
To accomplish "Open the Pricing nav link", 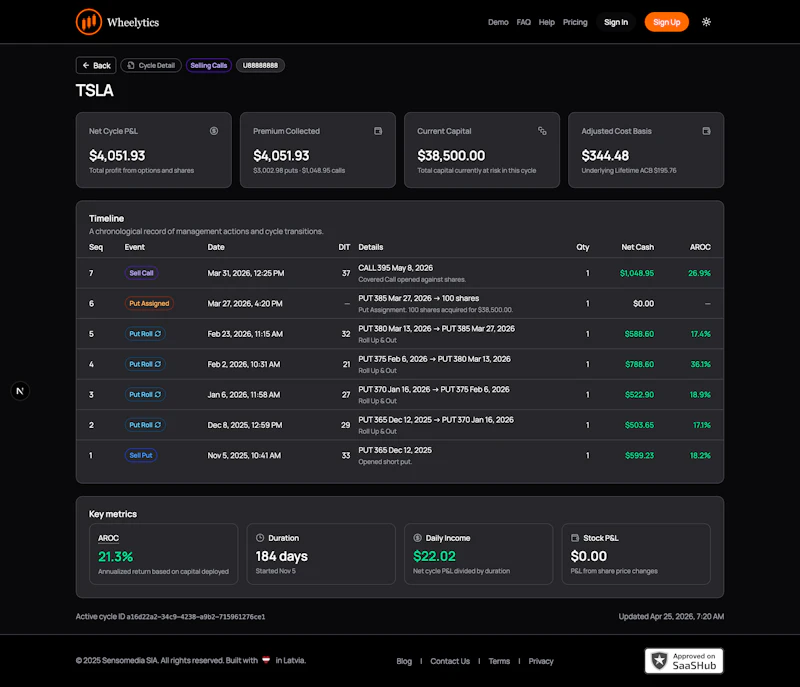I will [x=575, y=22].
